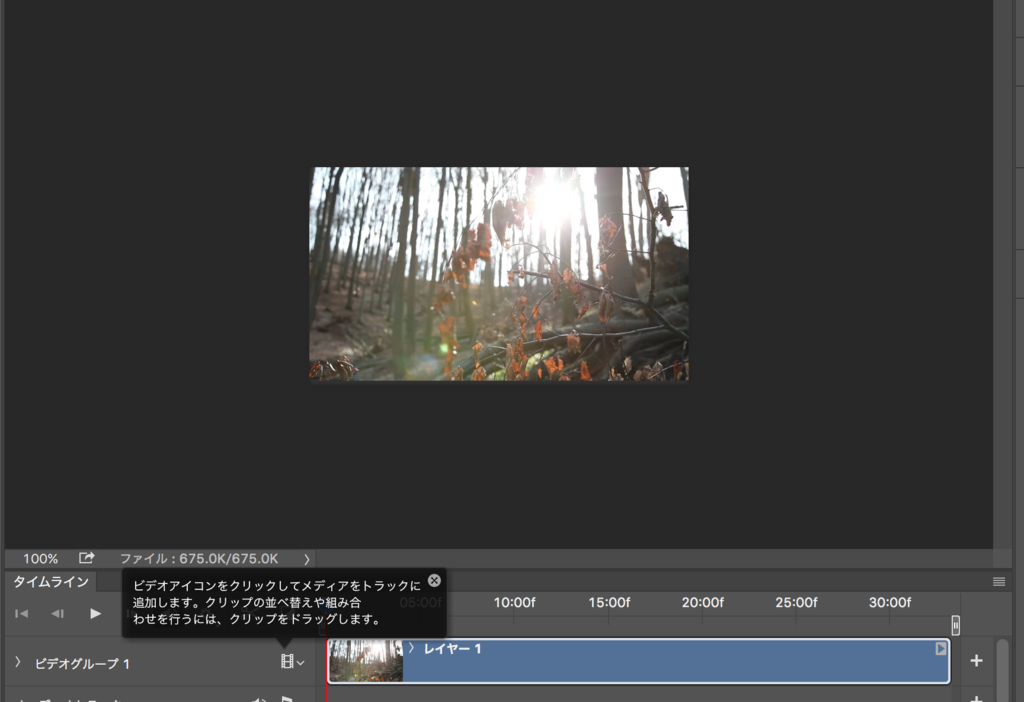Click the レイヤー 1 clip thumbnail
Viewport: 1024px width, 702px height.
click(x=366, y=661)
